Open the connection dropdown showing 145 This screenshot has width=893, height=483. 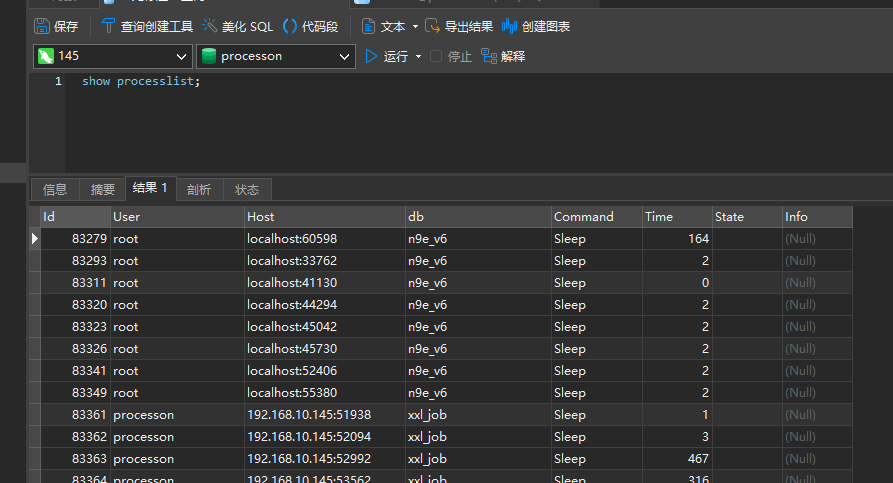(x=113, y=56)
